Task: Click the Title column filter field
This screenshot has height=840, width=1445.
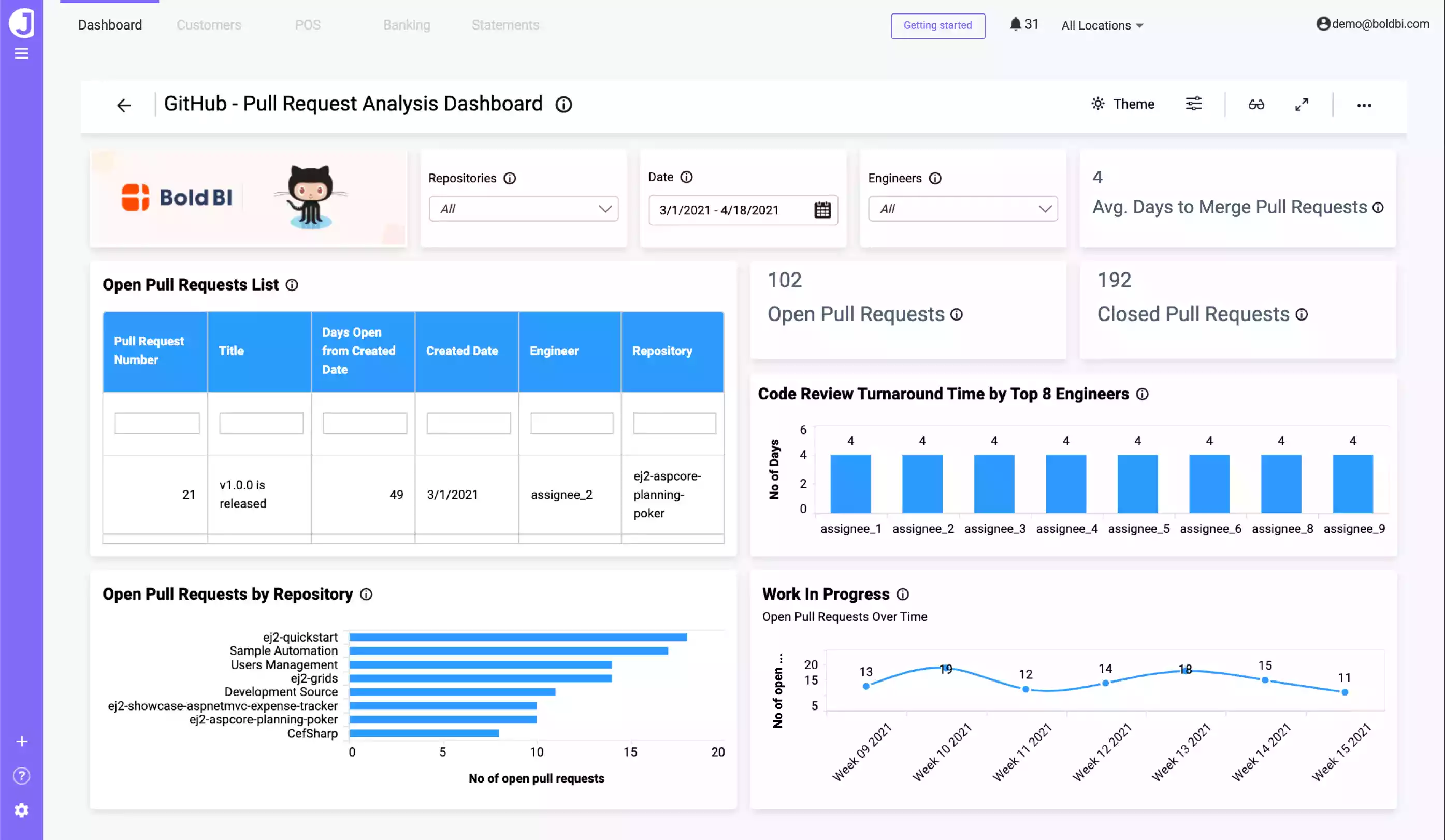Action: click(x=261, y=423)
